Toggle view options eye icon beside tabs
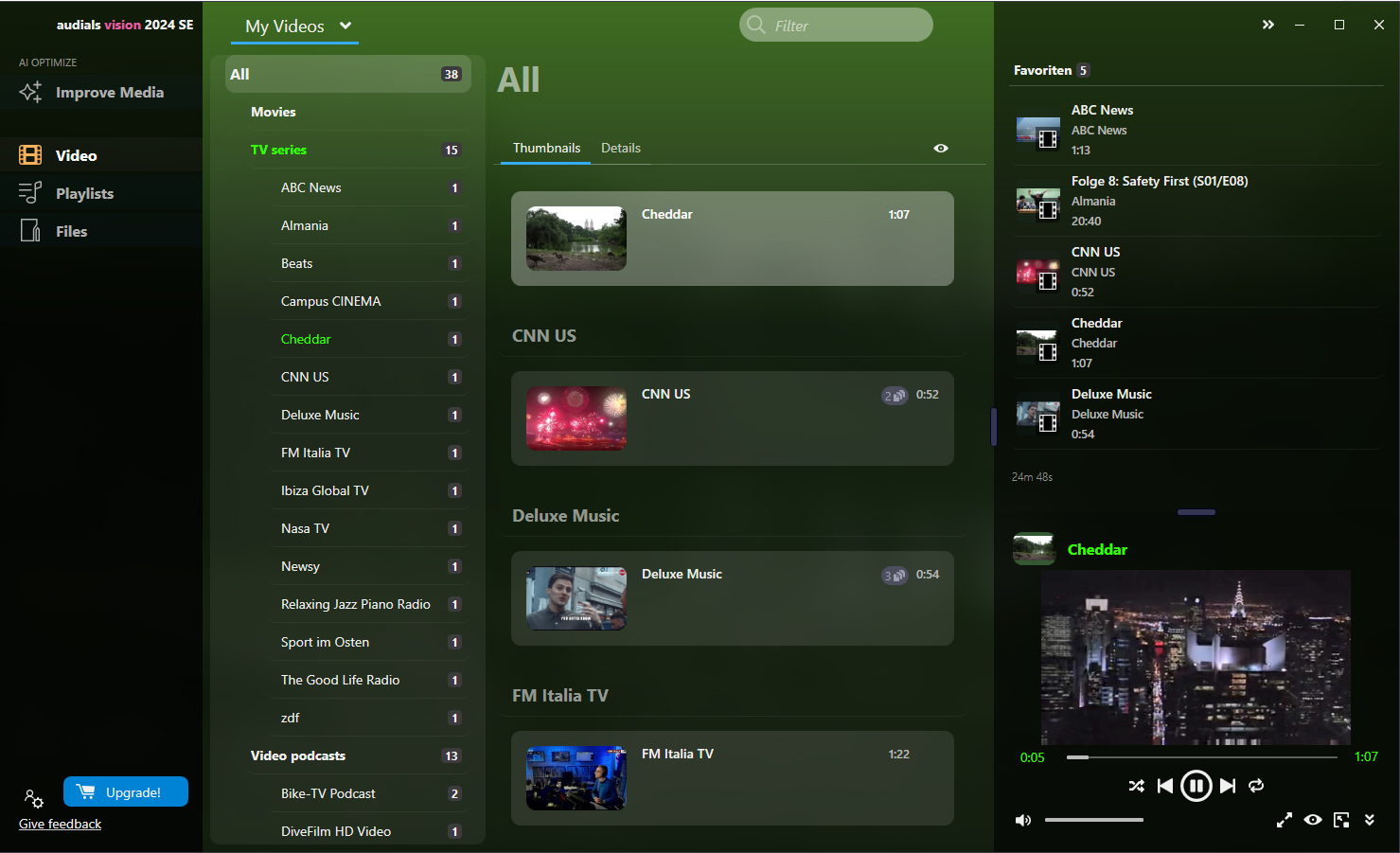The height and width of the screenshot is (853, 1400). 941,149
